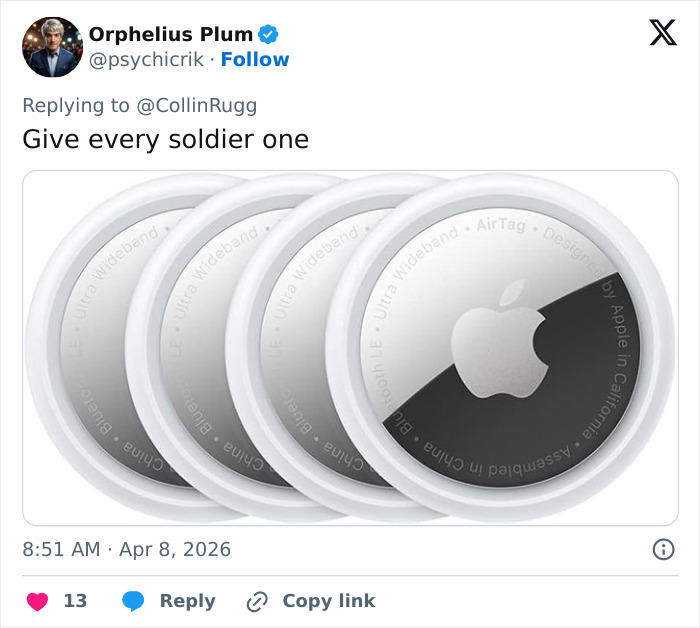Follow the @psychicrik account
Viewport: 700px width, 628px height.
pyautogui.click(x=255, y=59)
